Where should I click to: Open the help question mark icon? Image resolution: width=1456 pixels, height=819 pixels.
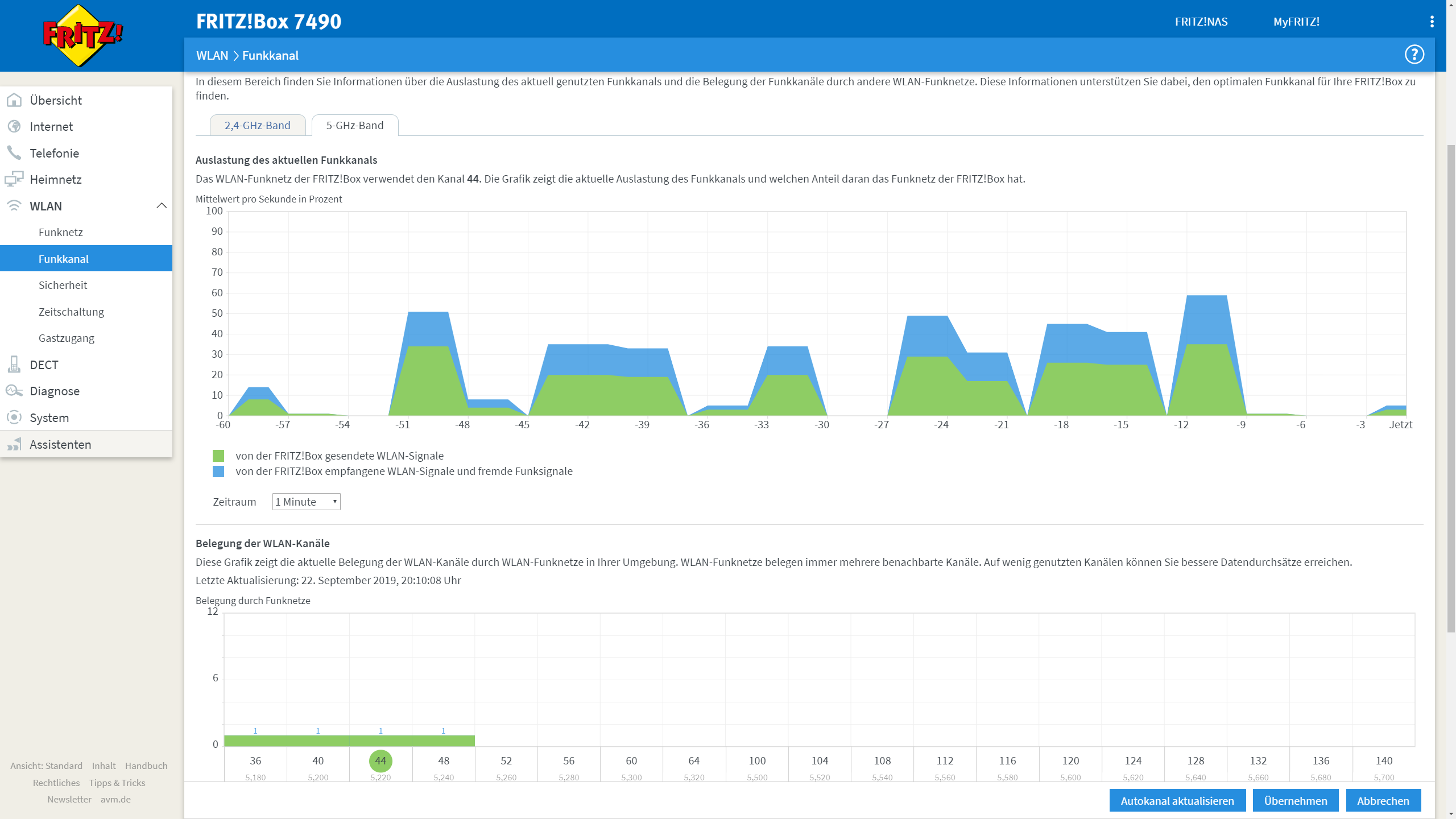coord(1414,55)
